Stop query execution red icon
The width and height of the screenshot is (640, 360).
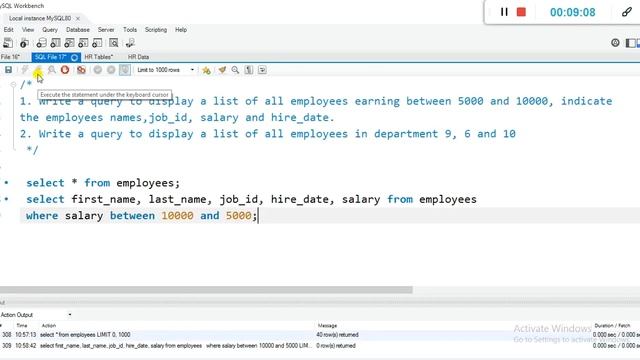coord(64,70)
